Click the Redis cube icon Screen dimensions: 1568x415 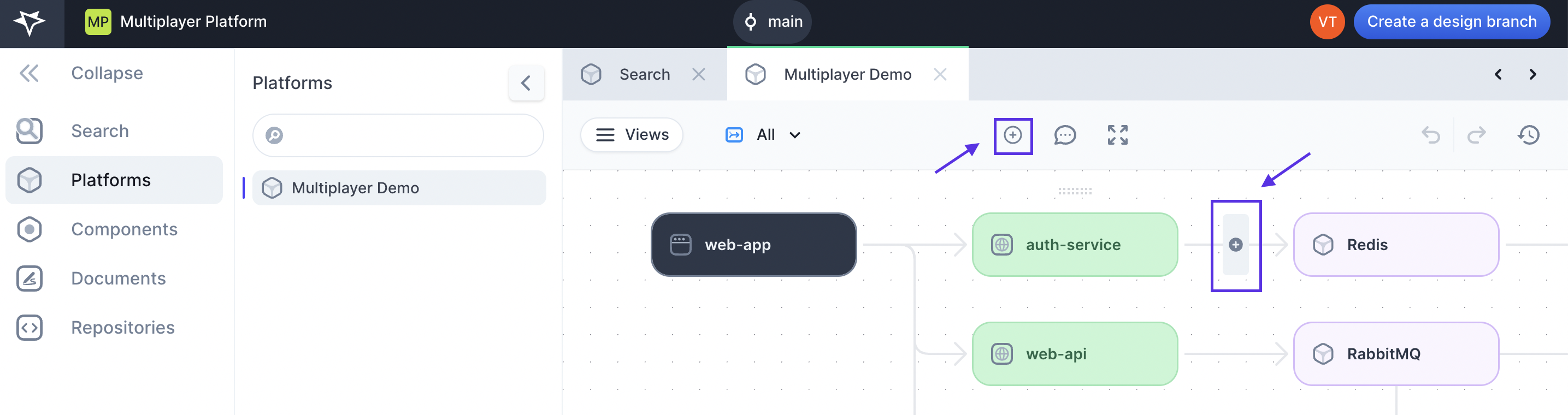point(1323,245)
